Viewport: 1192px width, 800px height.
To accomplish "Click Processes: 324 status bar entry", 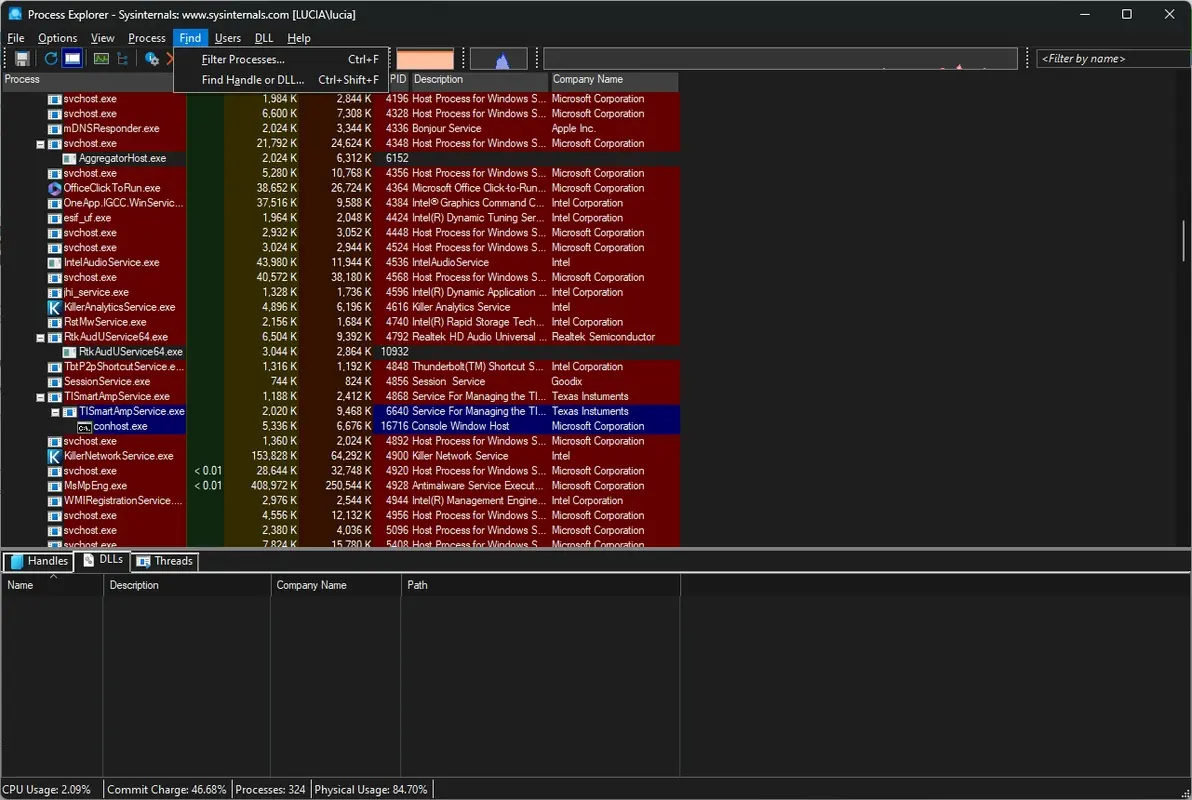I will point(271,789).
